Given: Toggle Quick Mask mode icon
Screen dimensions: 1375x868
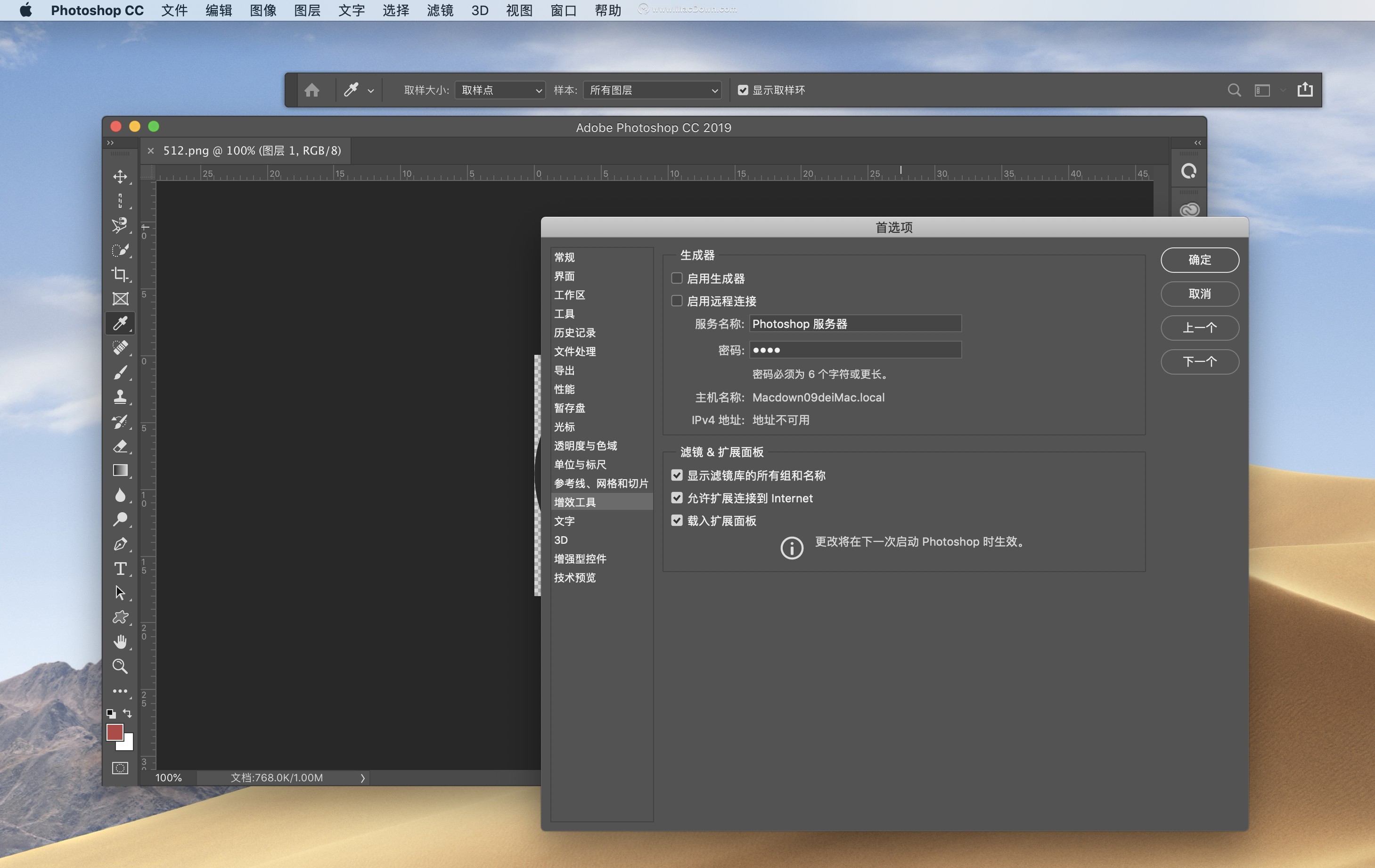Looking at the screenshot, I should pos(120,768).
